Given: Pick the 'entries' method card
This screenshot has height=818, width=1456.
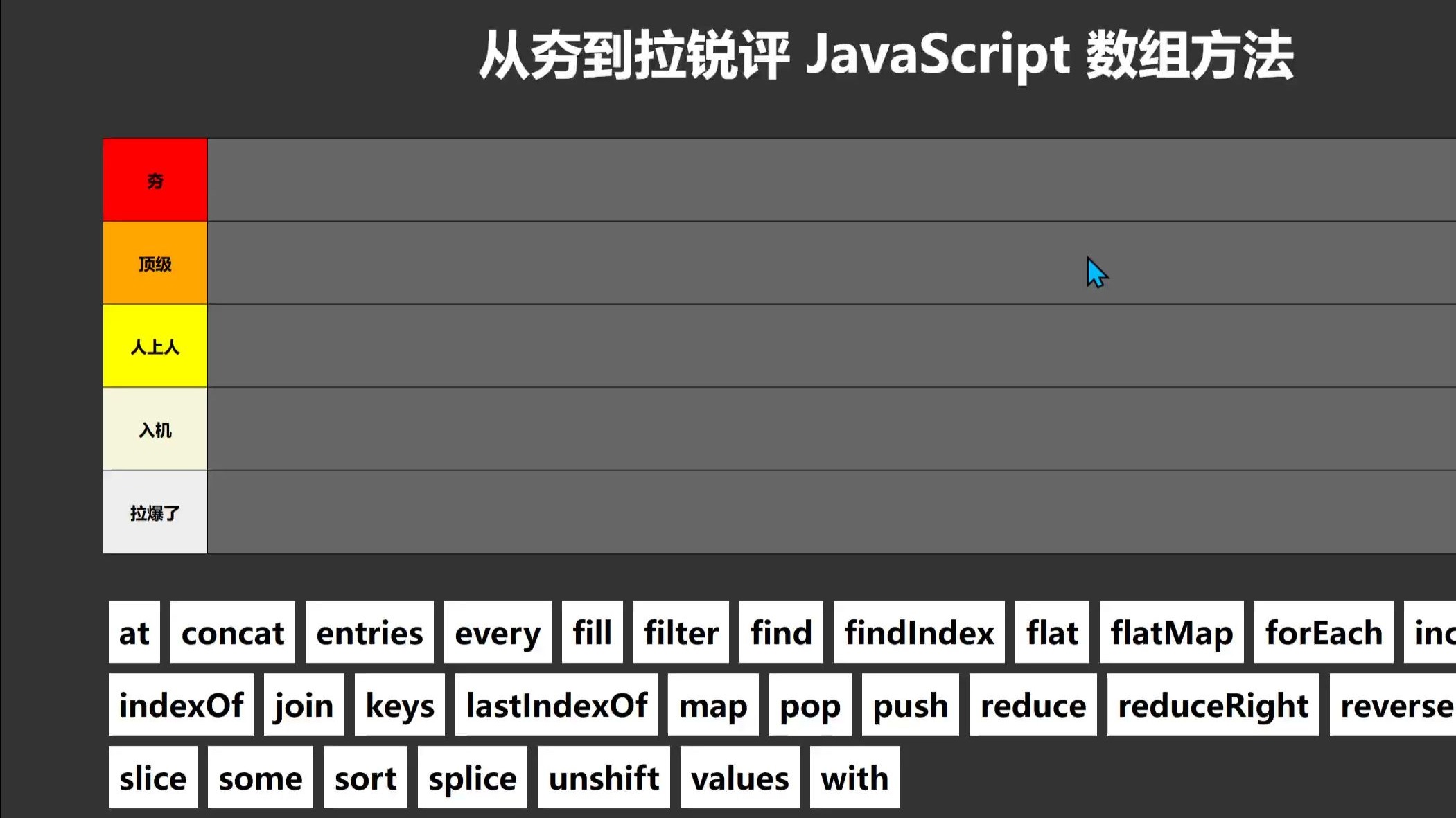Looking at the screenshot, I should coord(369,632).
